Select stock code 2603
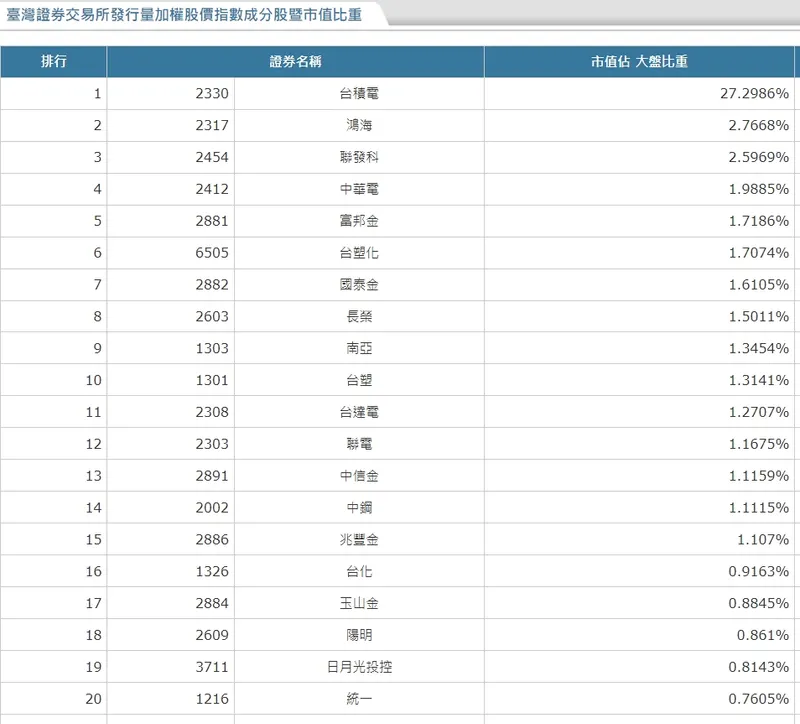800x724 pixels. 212,316
